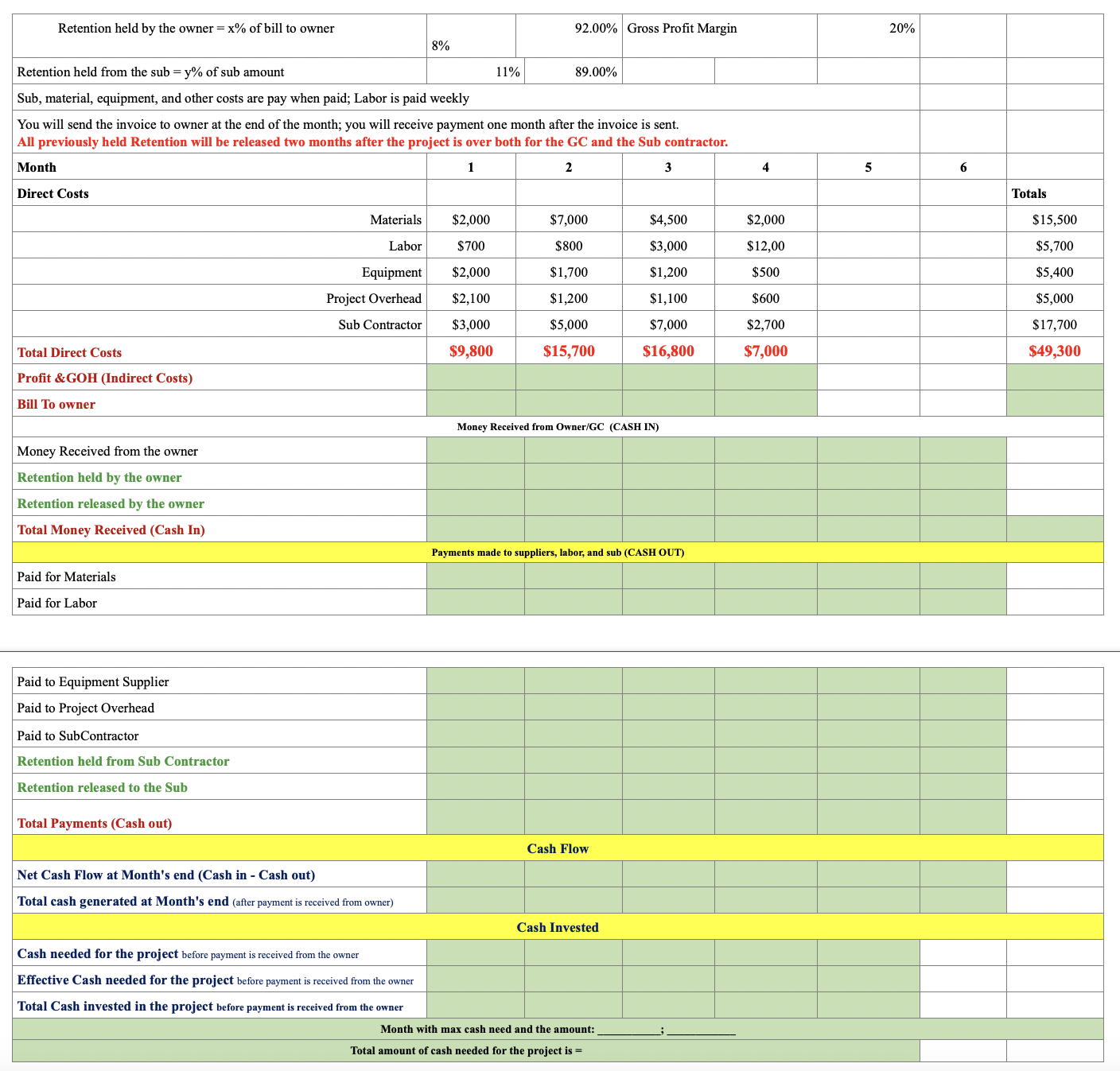Click the Money Received from the owner label
The height and width of the screenshot is (1071, 1120).
click(107, 451)
